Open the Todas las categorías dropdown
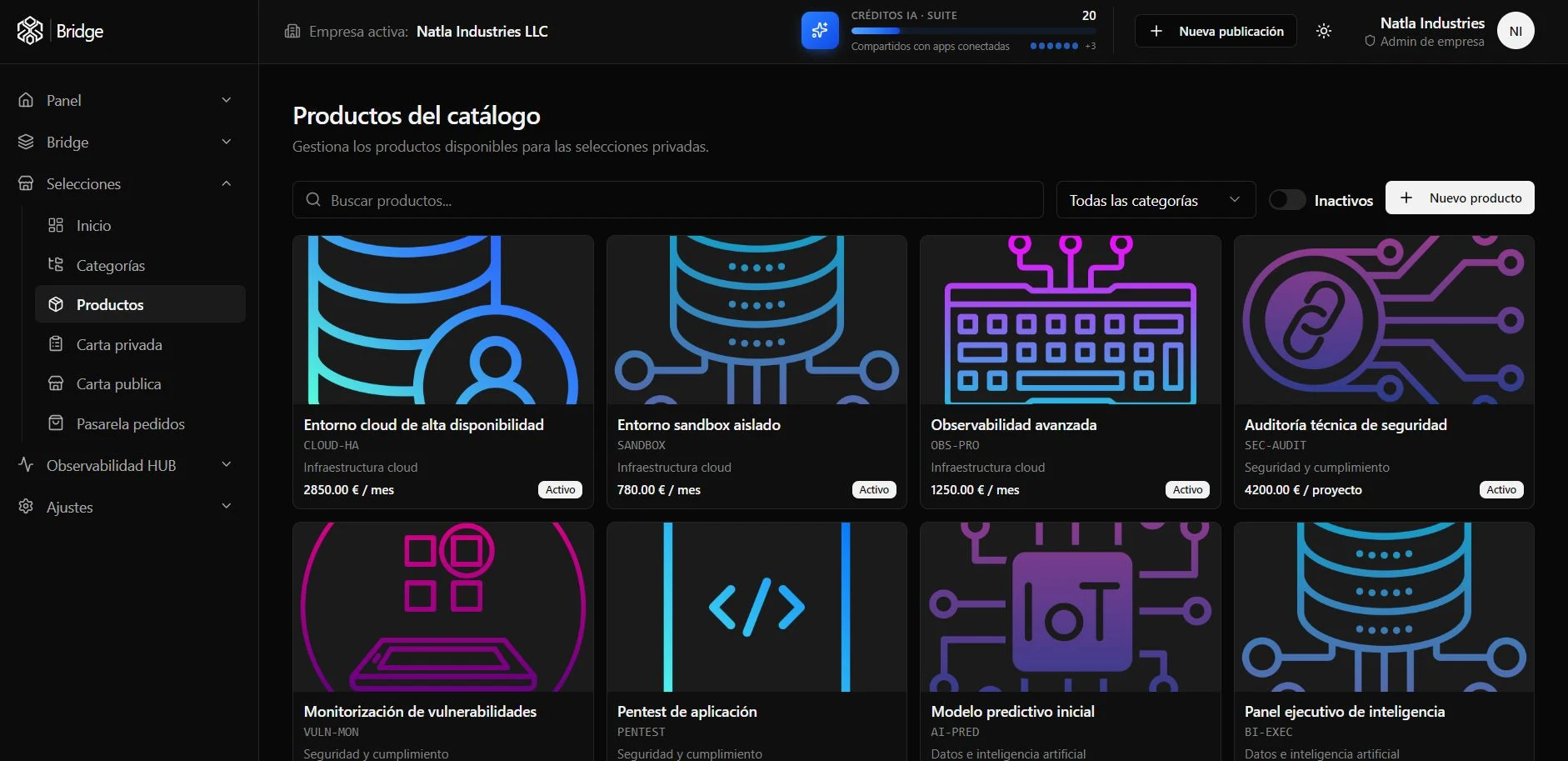 click(x=1156, y=200)
